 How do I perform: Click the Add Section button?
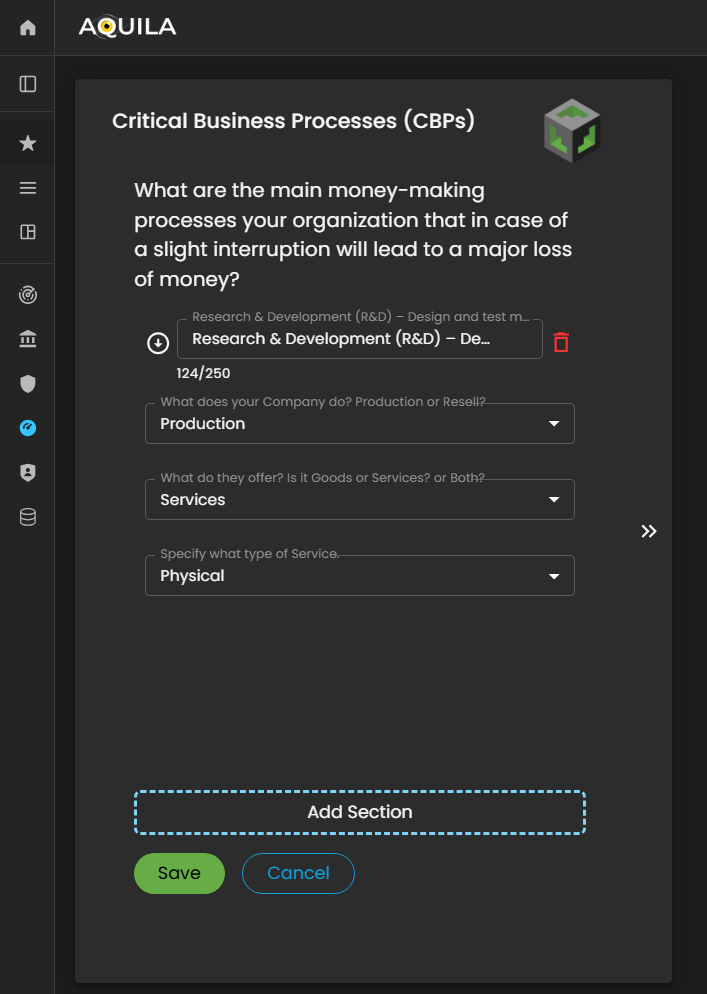(x=359, y=812)
